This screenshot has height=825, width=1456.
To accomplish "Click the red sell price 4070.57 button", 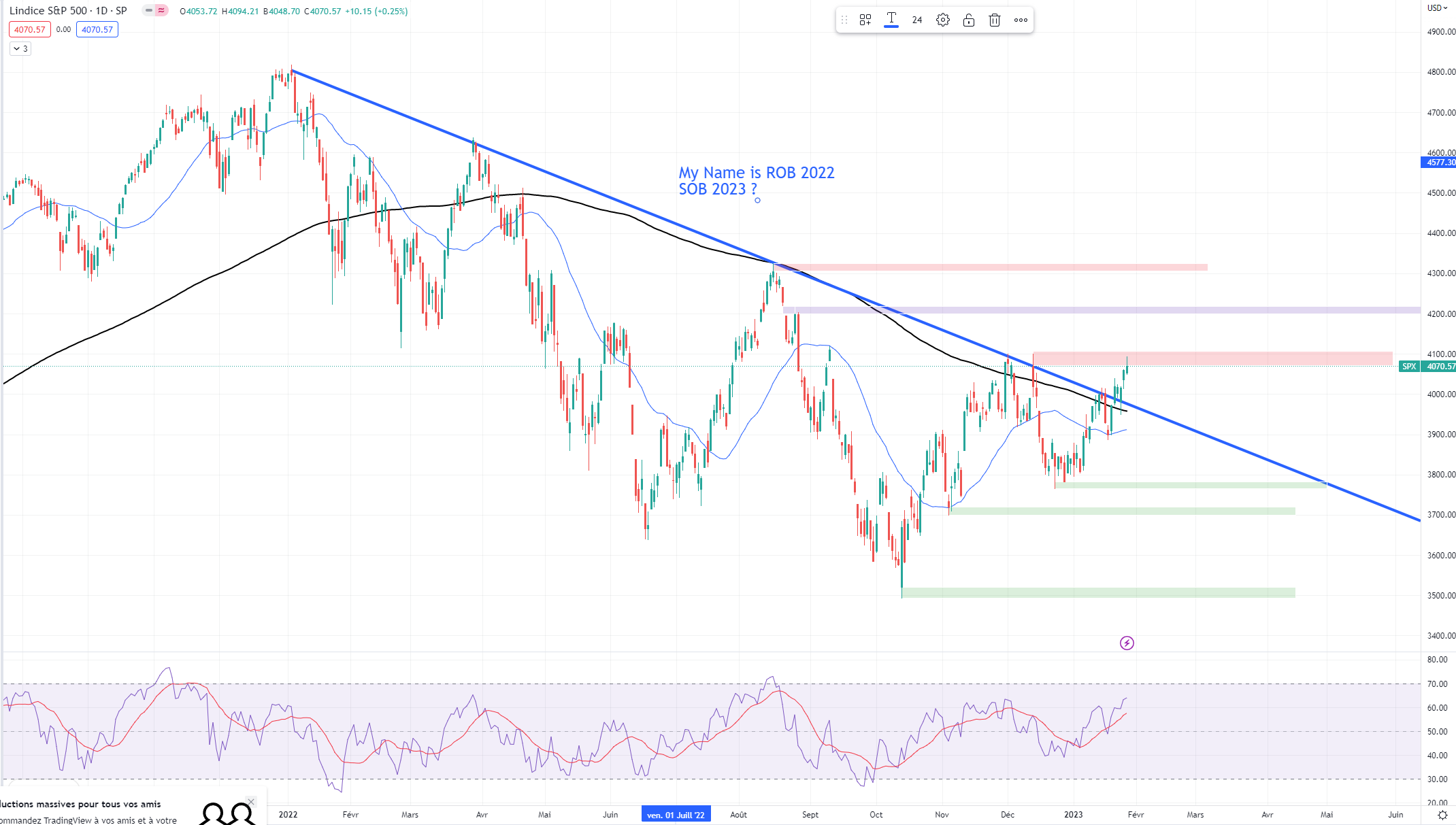I will (30, 29).
